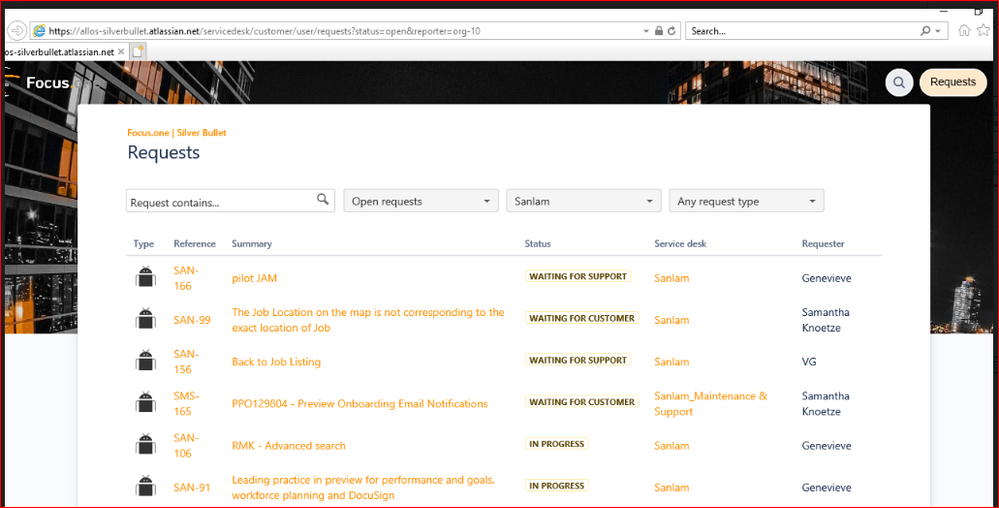Open reference link SMS-165
The width and height of the screenshot is (999, 508).
(187, 403)
